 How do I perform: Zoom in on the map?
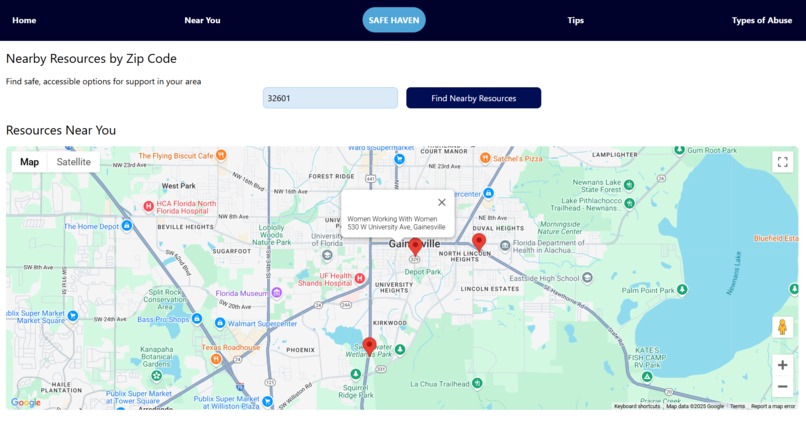tap(782, 365)
